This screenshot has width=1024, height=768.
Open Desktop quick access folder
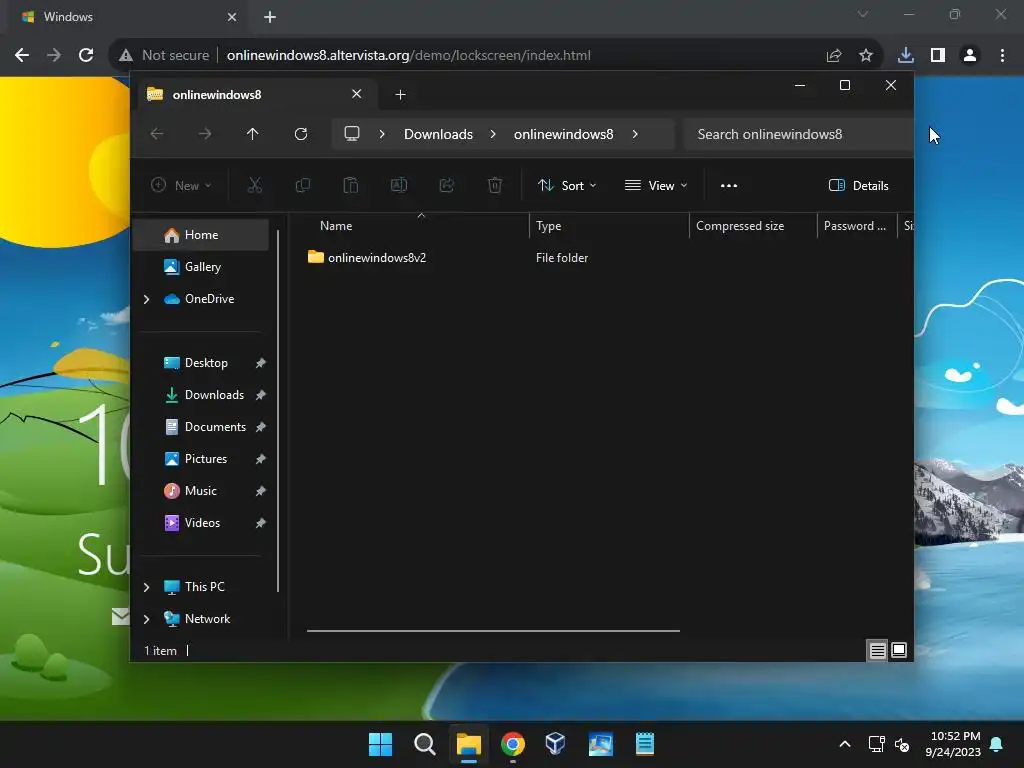201,363
